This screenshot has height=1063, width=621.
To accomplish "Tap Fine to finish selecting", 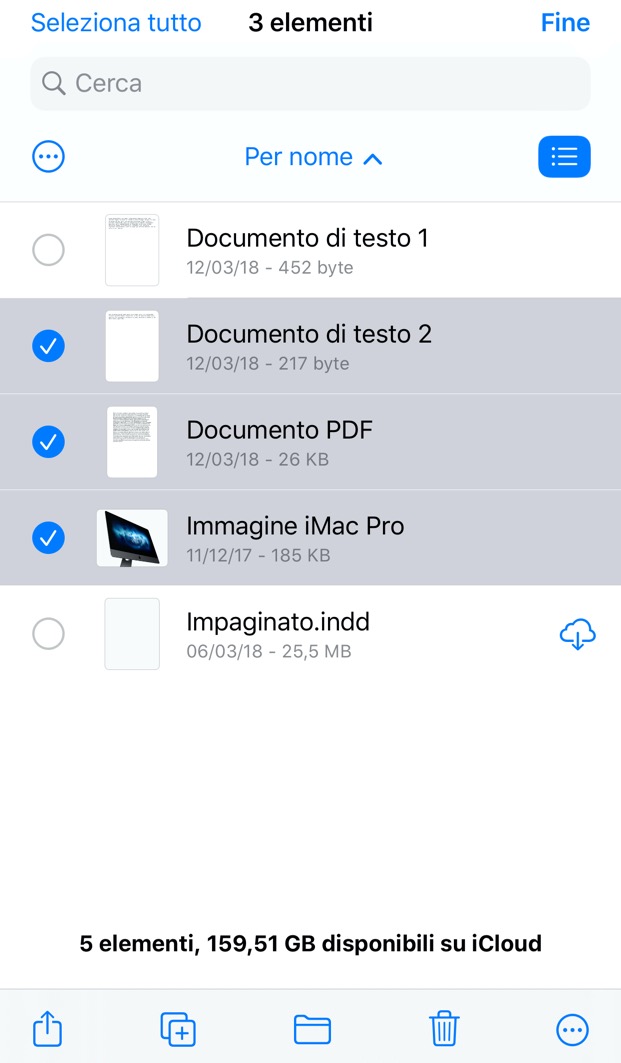I will click(565, 23).
